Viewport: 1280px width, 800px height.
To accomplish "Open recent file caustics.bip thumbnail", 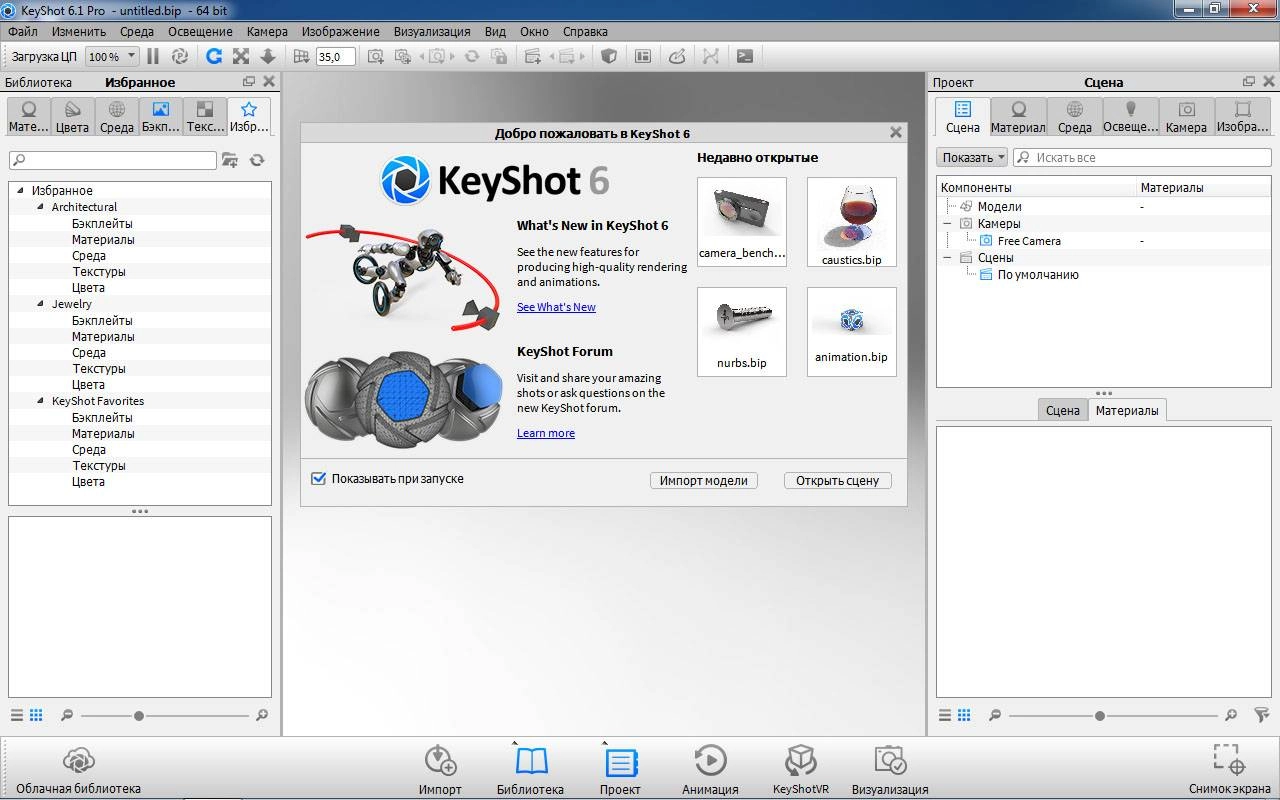I will pos(852,222).
